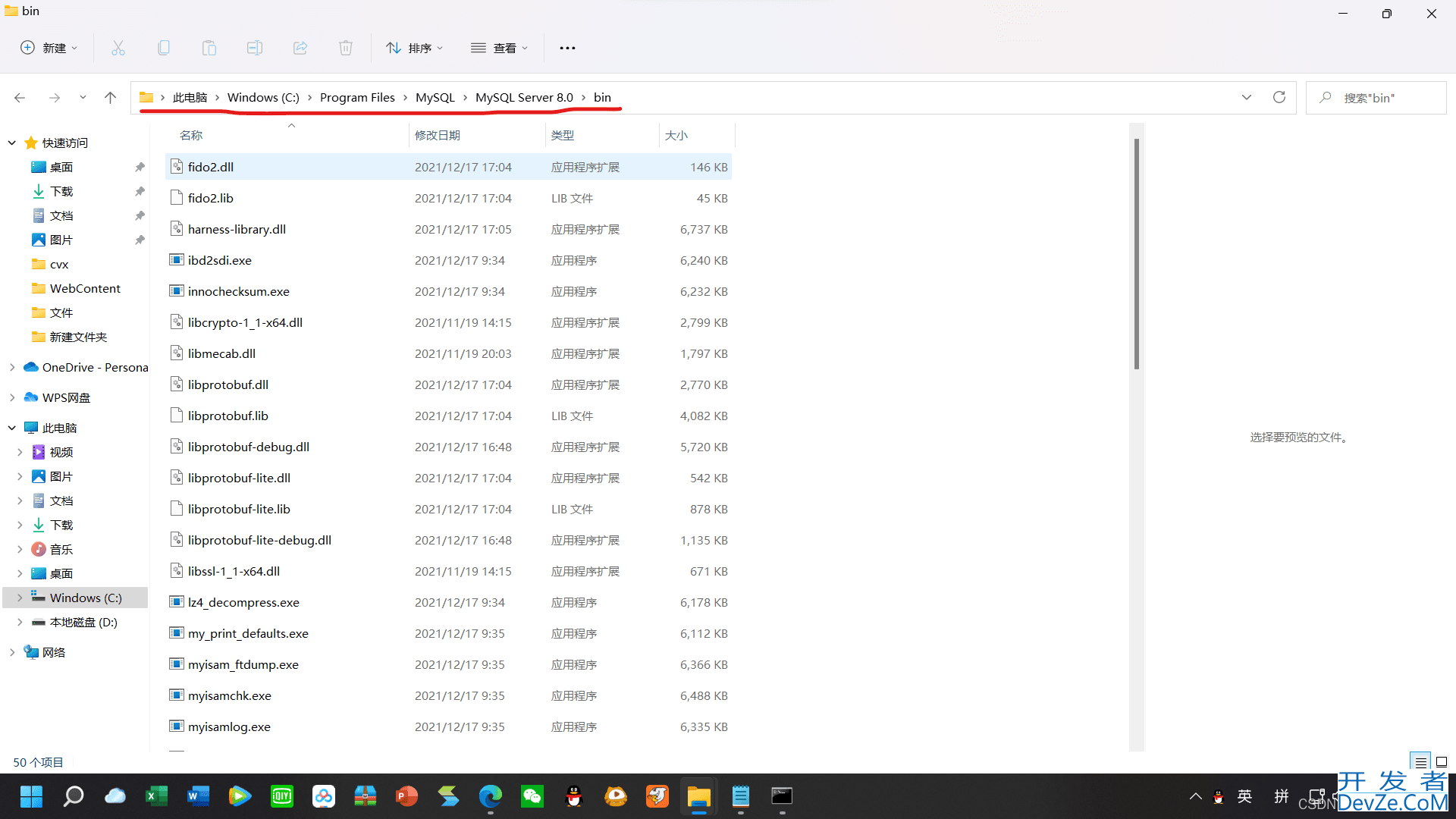The height and width of the screenshot is (819, 1456).
Task: Collapse the Quick access (快速访问) tree
Action: pos(12,143)
